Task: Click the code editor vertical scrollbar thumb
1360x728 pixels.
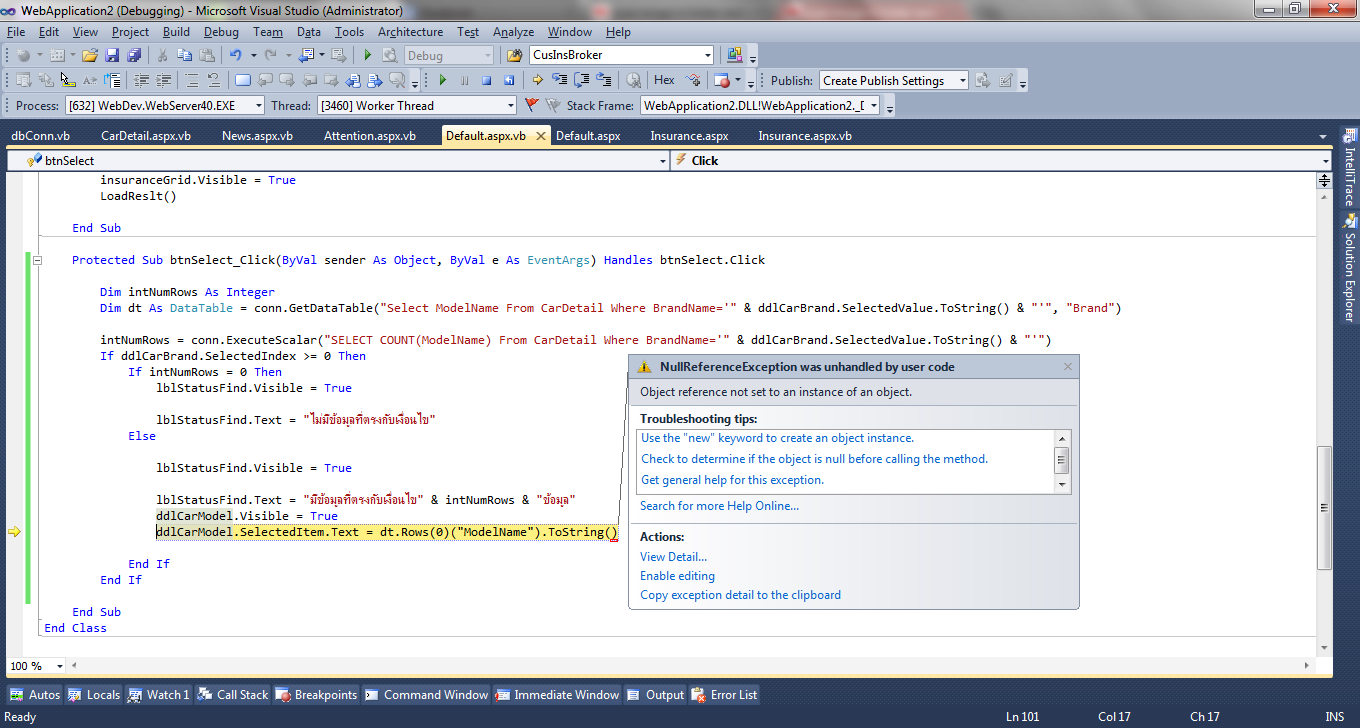Action: pos(1324,507)
